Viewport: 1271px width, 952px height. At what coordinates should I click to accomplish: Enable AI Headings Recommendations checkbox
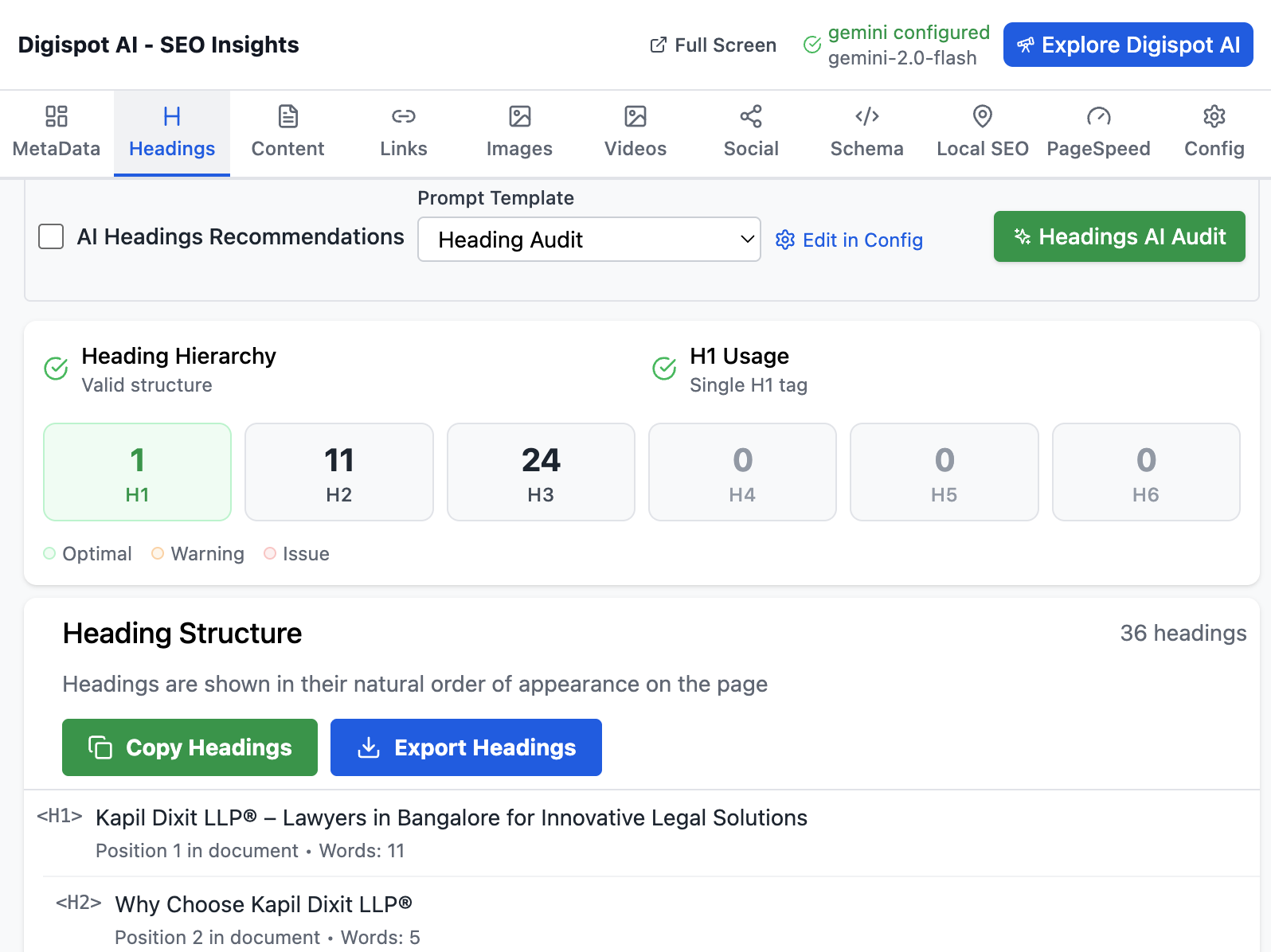pyautogui.click(x=51, y=236)
